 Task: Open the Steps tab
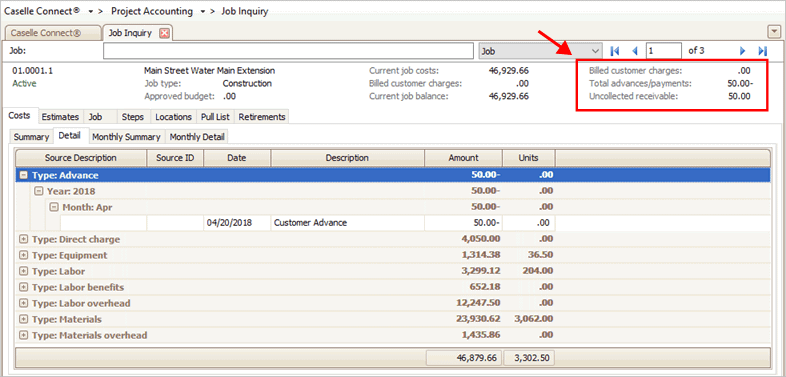(133, 117)
